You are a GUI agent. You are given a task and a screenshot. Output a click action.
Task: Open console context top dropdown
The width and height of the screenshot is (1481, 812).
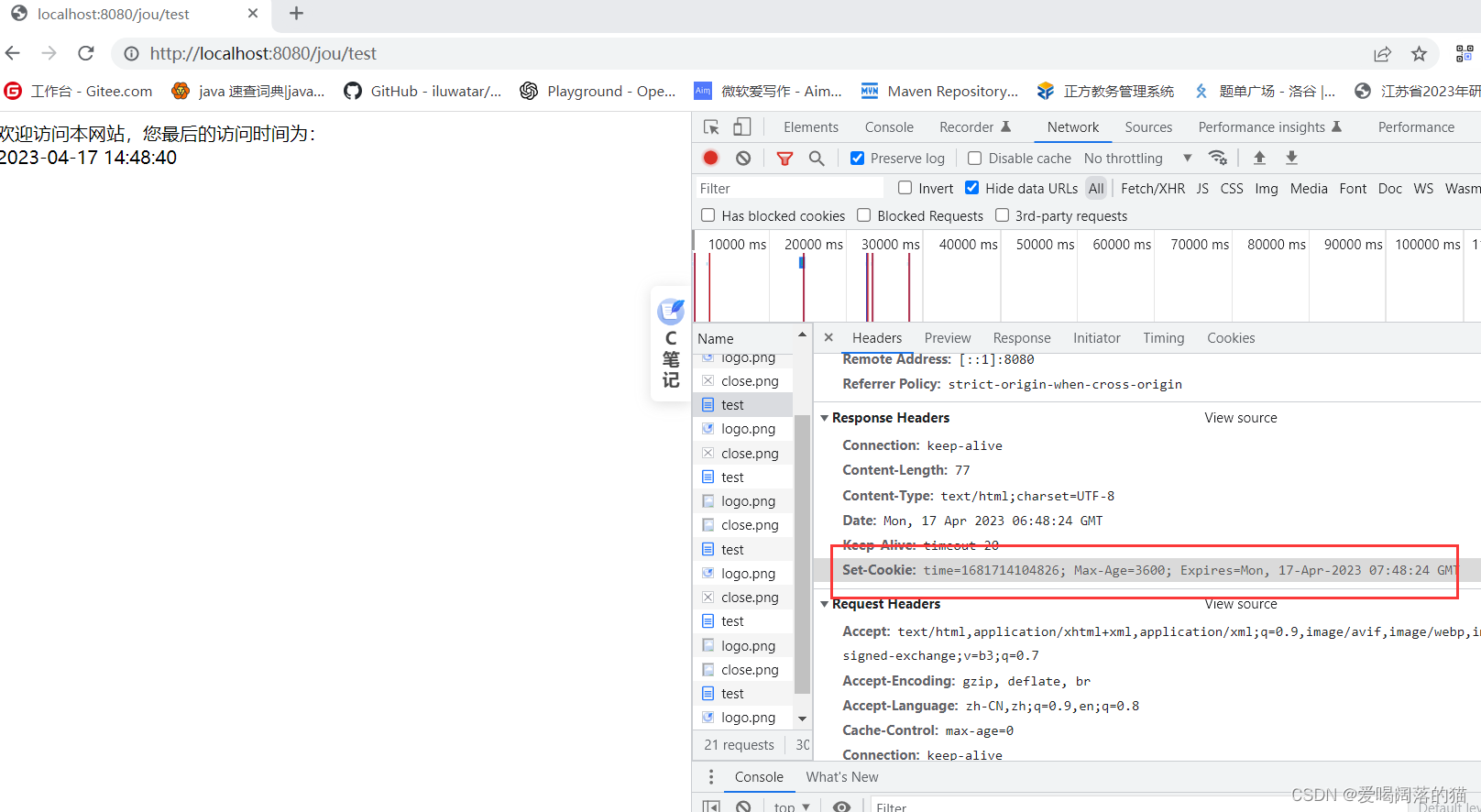[792, 807]
